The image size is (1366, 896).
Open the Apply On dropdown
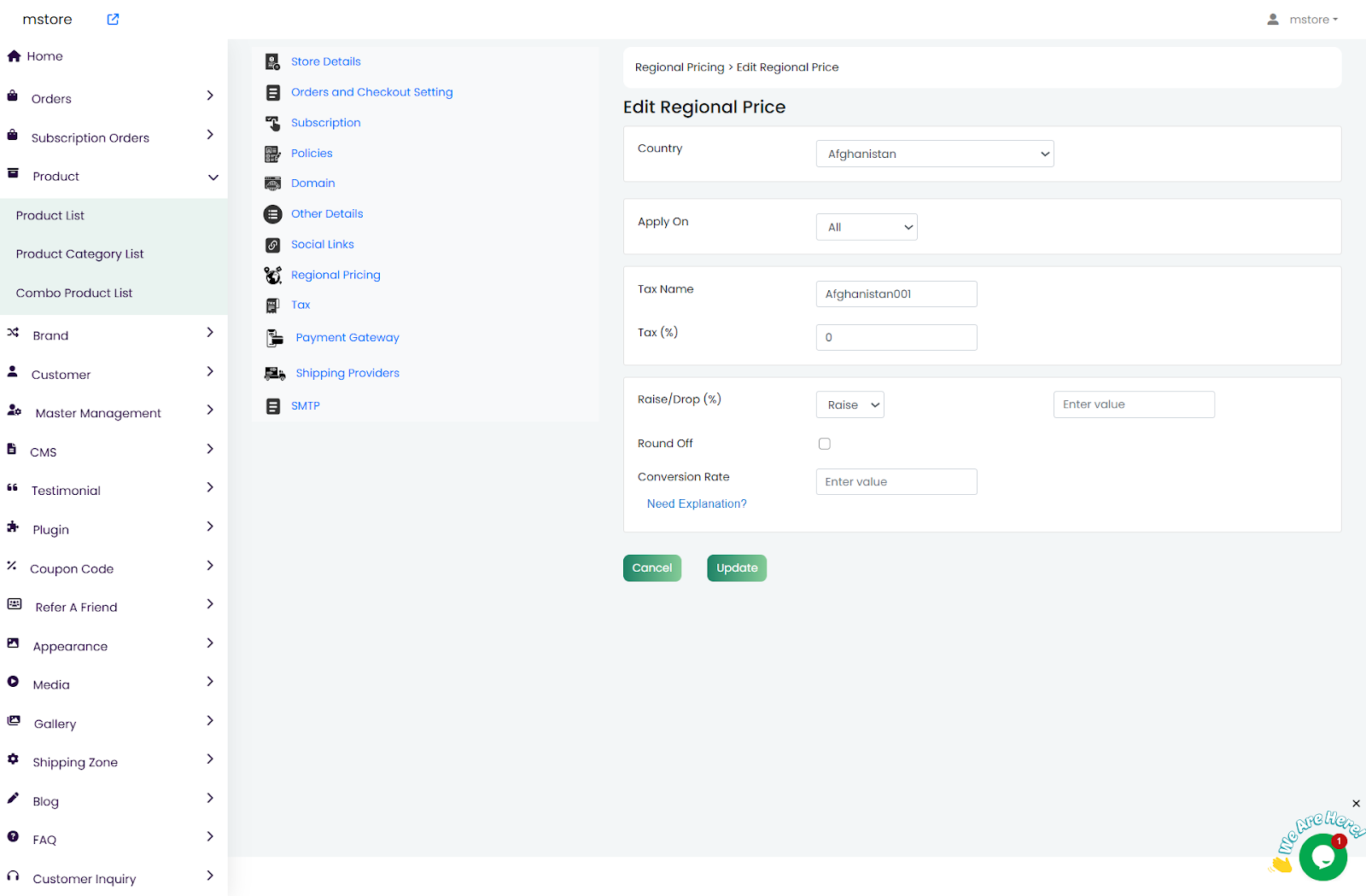click(866, 228)
